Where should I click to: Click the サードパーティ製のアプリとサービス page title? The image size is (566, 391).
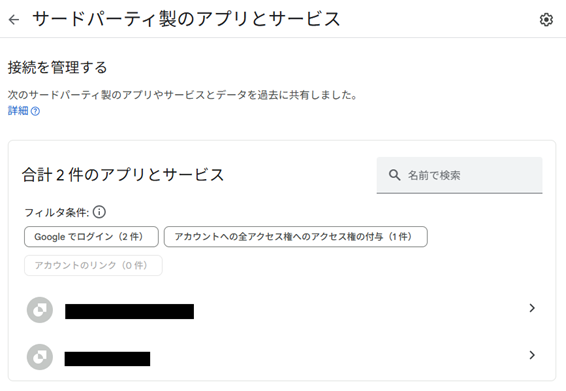click(x=186, y=19)
